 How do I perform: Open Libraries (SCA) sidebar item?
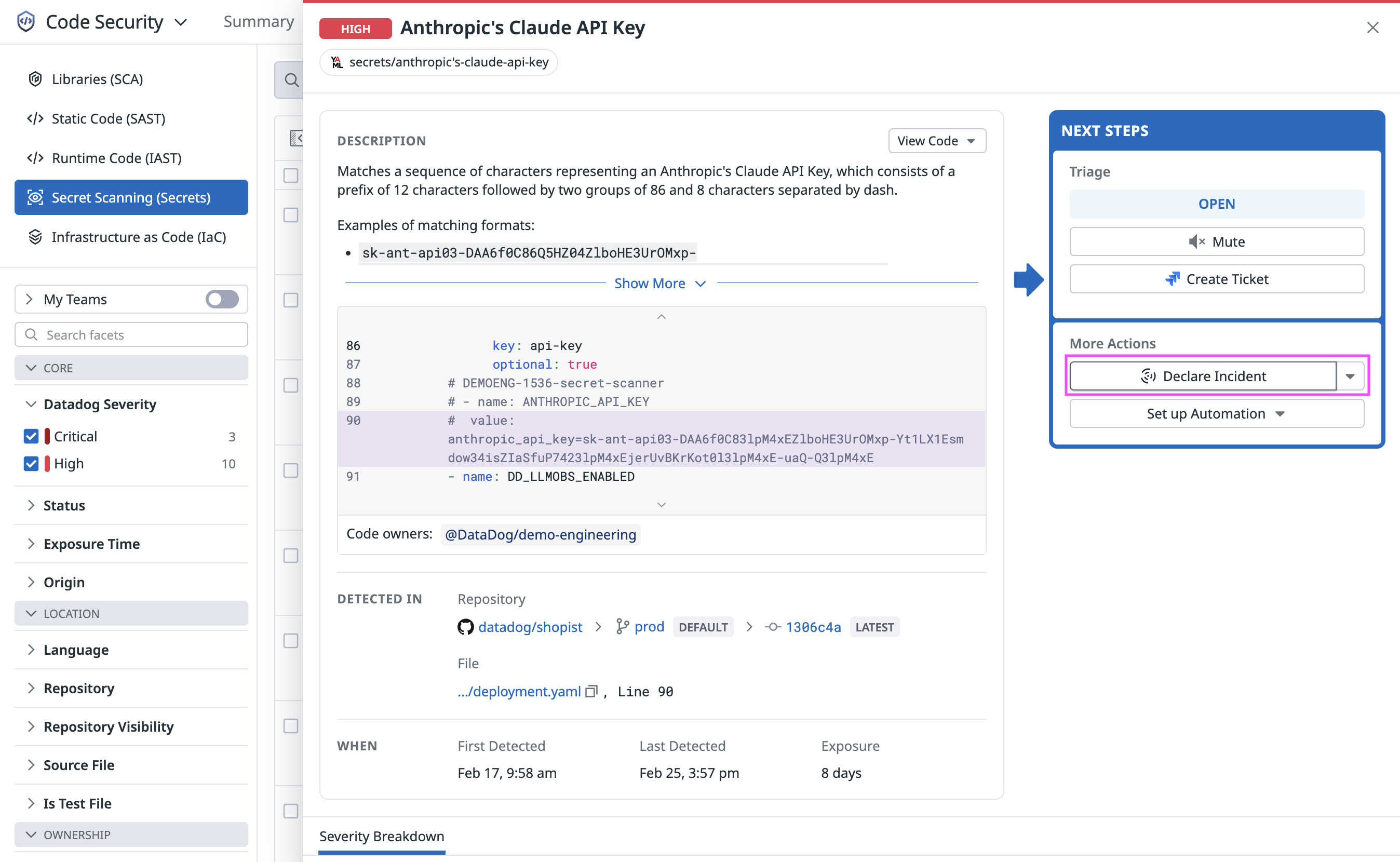point(97,79)
